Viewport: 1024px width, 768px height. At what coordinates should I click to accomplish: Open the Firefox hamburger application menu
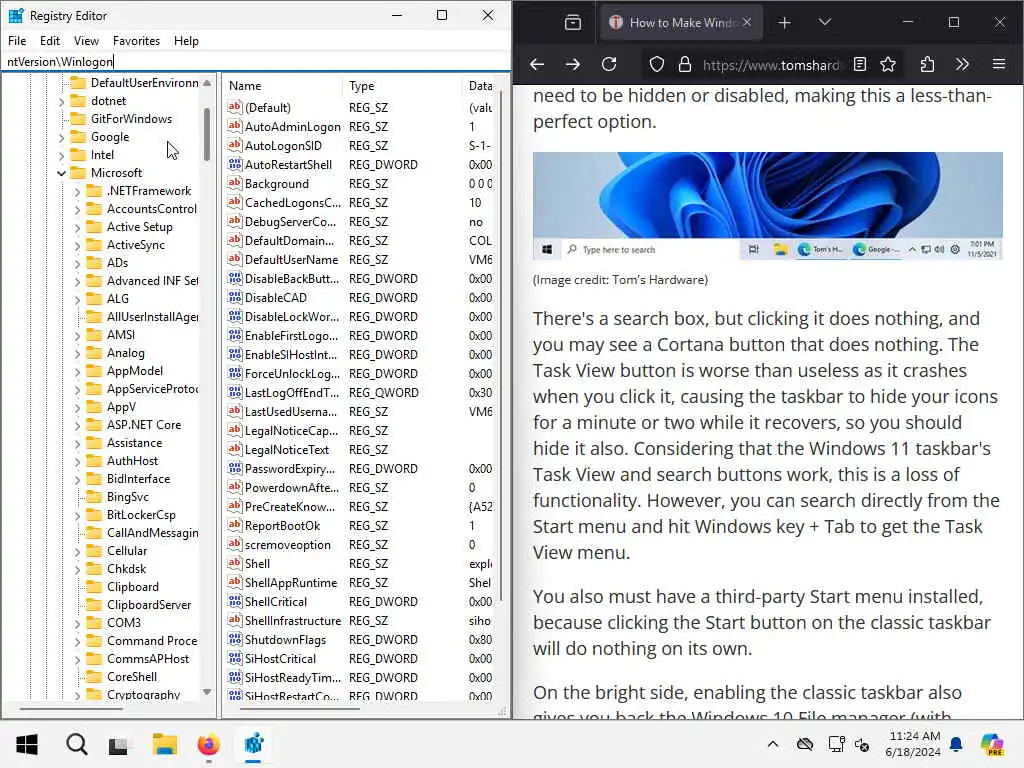(x=999, y=64)
